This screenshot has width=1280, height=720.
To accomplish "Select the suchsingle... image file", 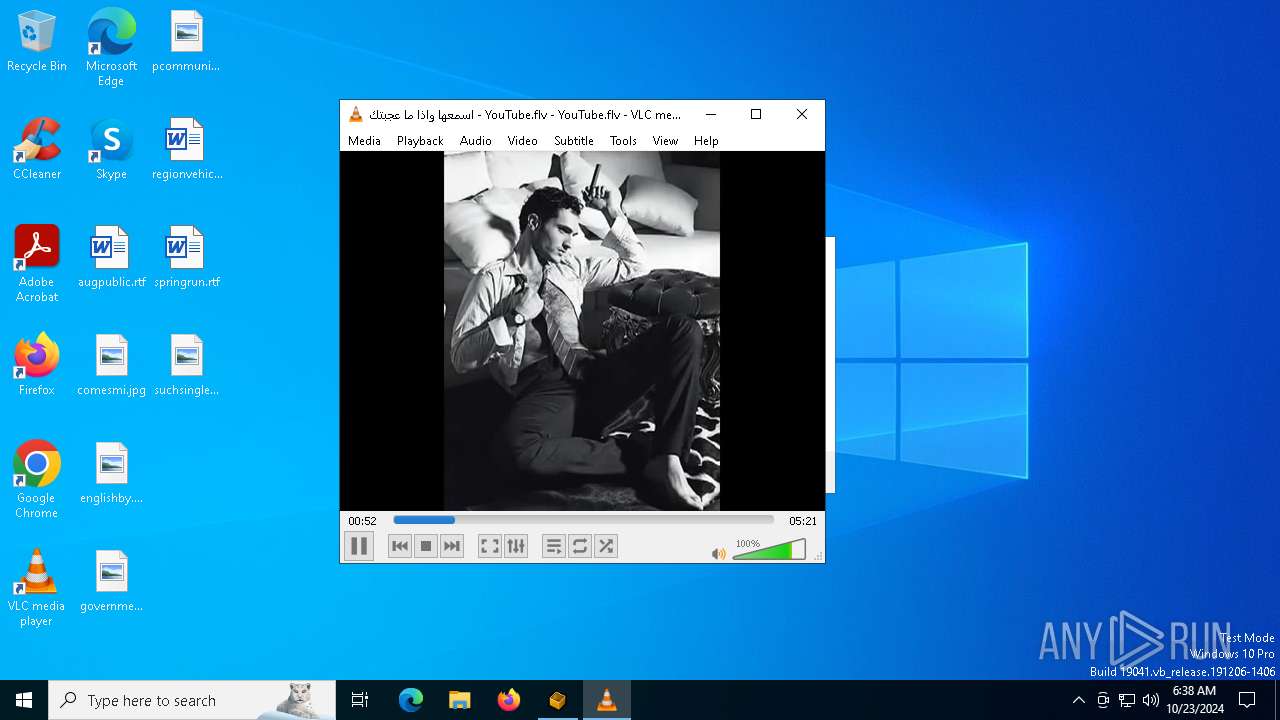I will point(186,366).
